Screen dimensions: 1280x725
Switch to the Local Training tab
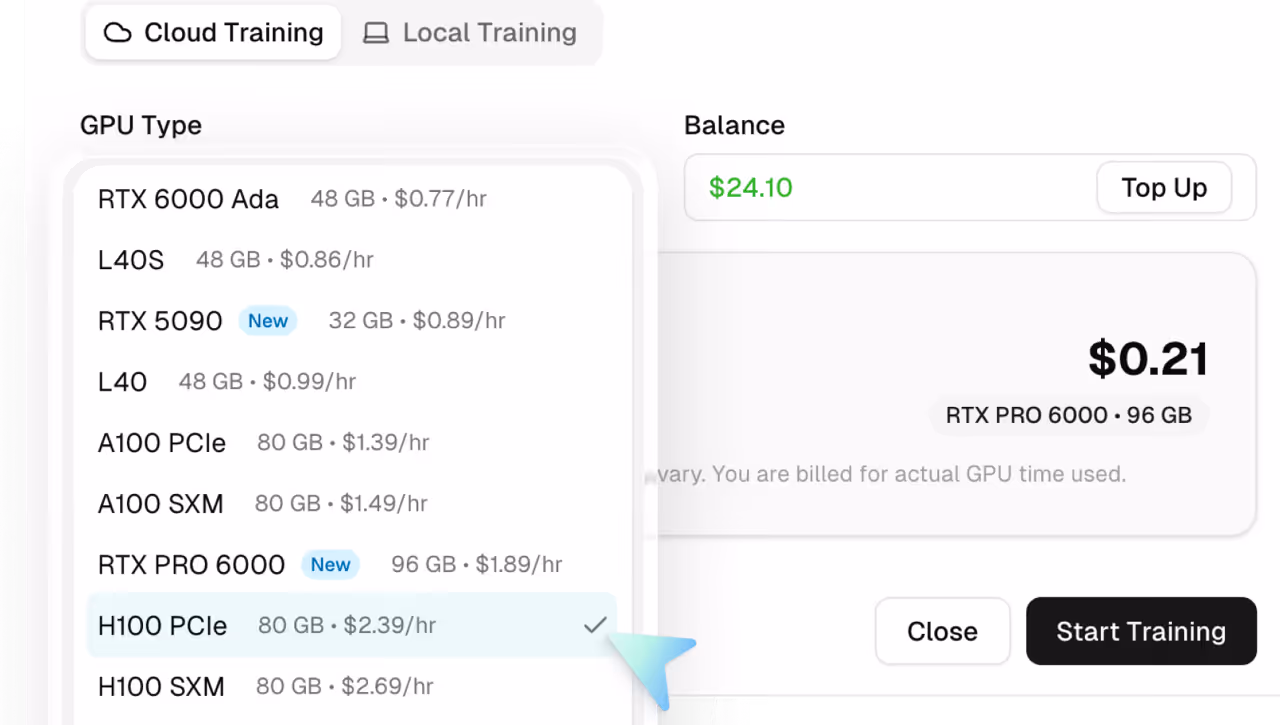(471, 32)
